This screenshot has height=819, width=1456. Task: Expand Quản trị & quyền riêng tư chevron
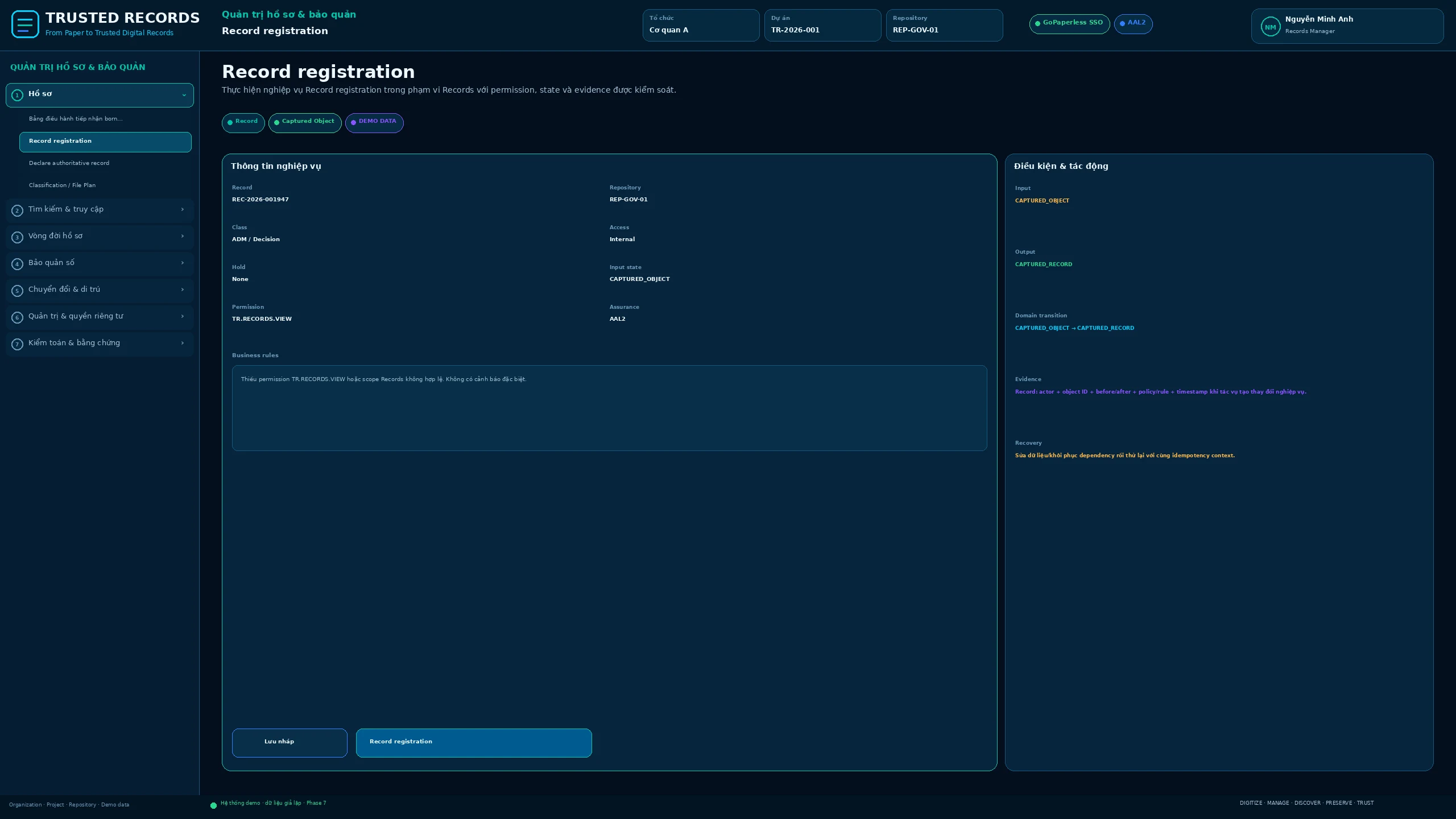coord(182,316)
